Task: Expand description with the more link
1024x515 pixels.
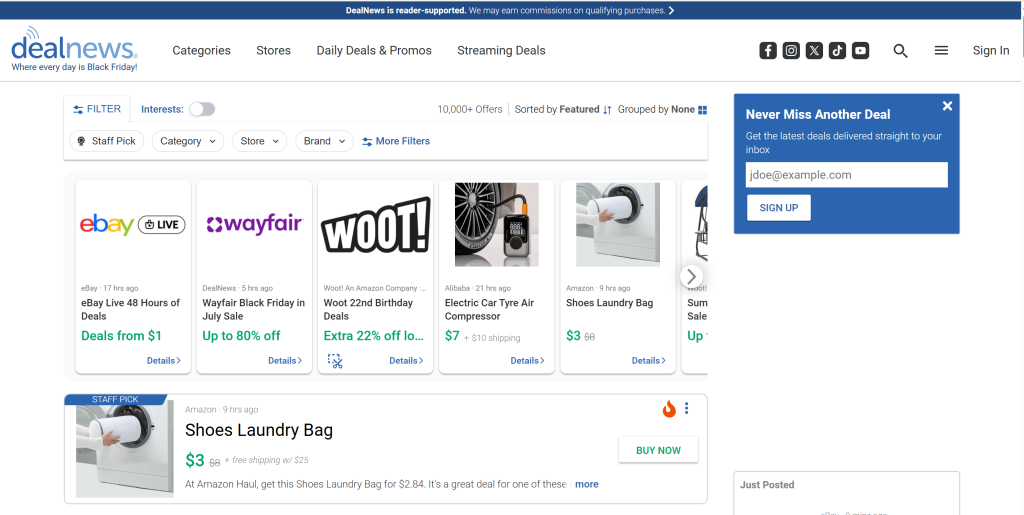Action: click(586, 484)
